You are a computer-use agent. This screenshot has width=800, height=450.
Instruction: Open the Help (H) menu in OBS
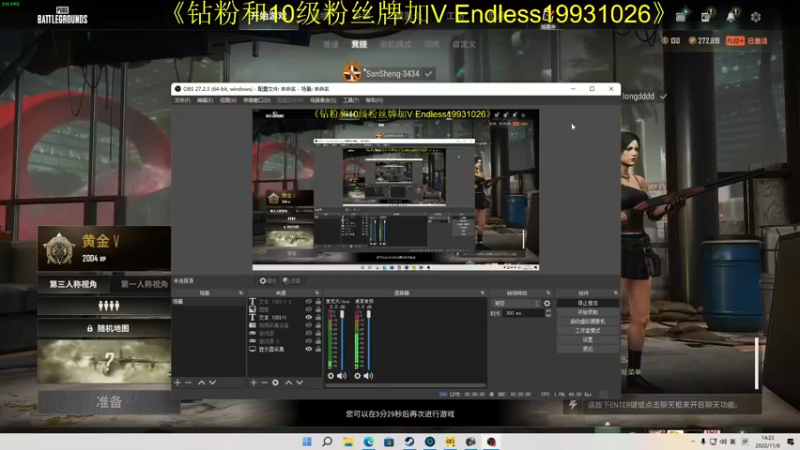[374, 101]
